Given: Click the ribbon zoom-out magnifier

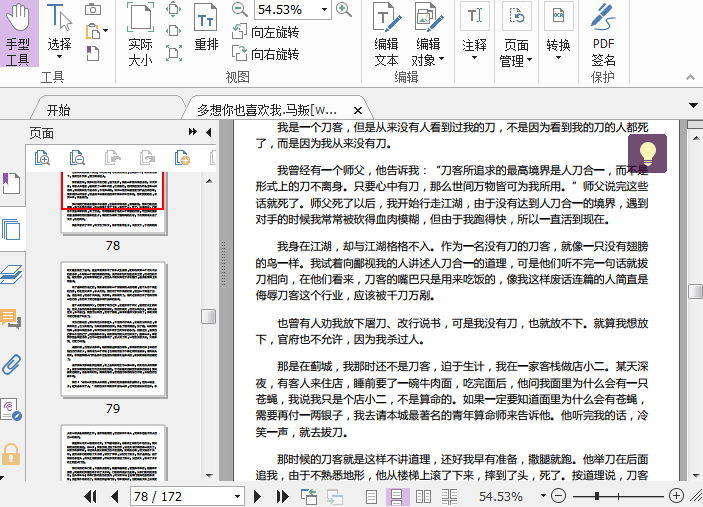Looking at the screenshot, I should click(240, 9).
